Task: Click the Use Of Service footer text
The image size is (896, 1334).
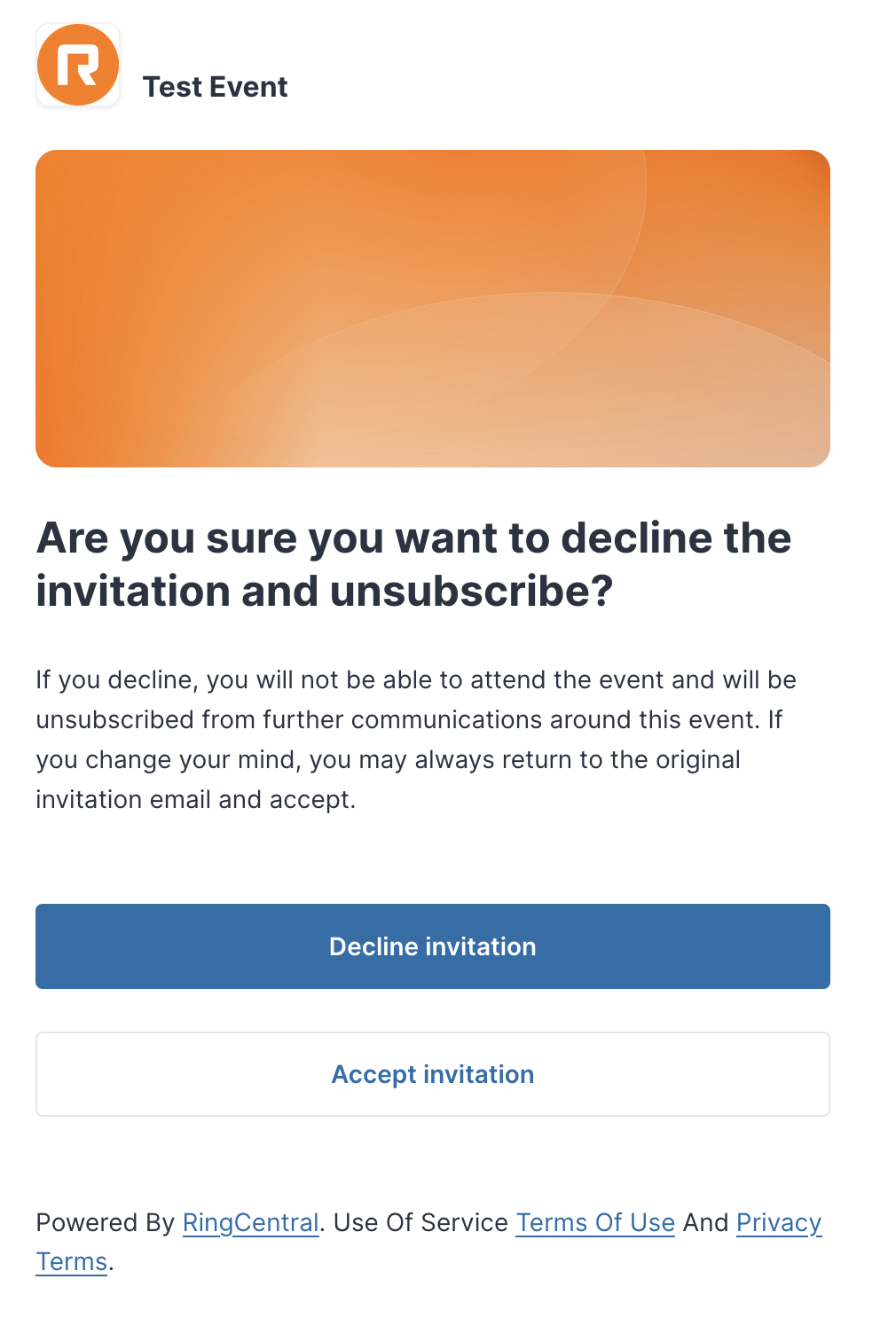Action: coord(420,1222)
